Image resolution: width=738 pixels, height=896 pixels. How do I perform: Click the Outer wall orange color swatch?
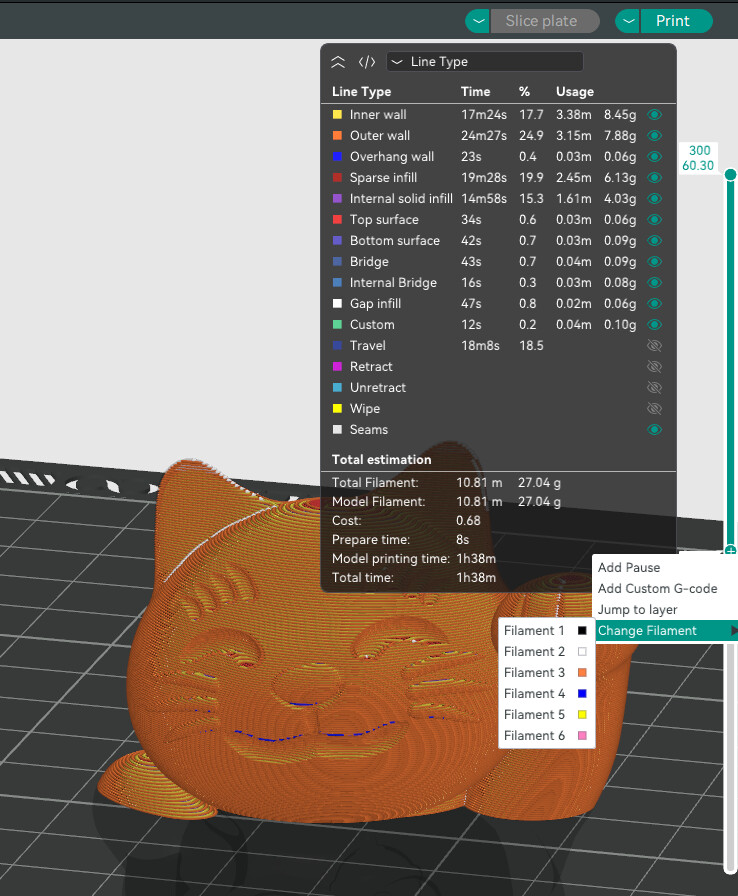tap(338, 136)
